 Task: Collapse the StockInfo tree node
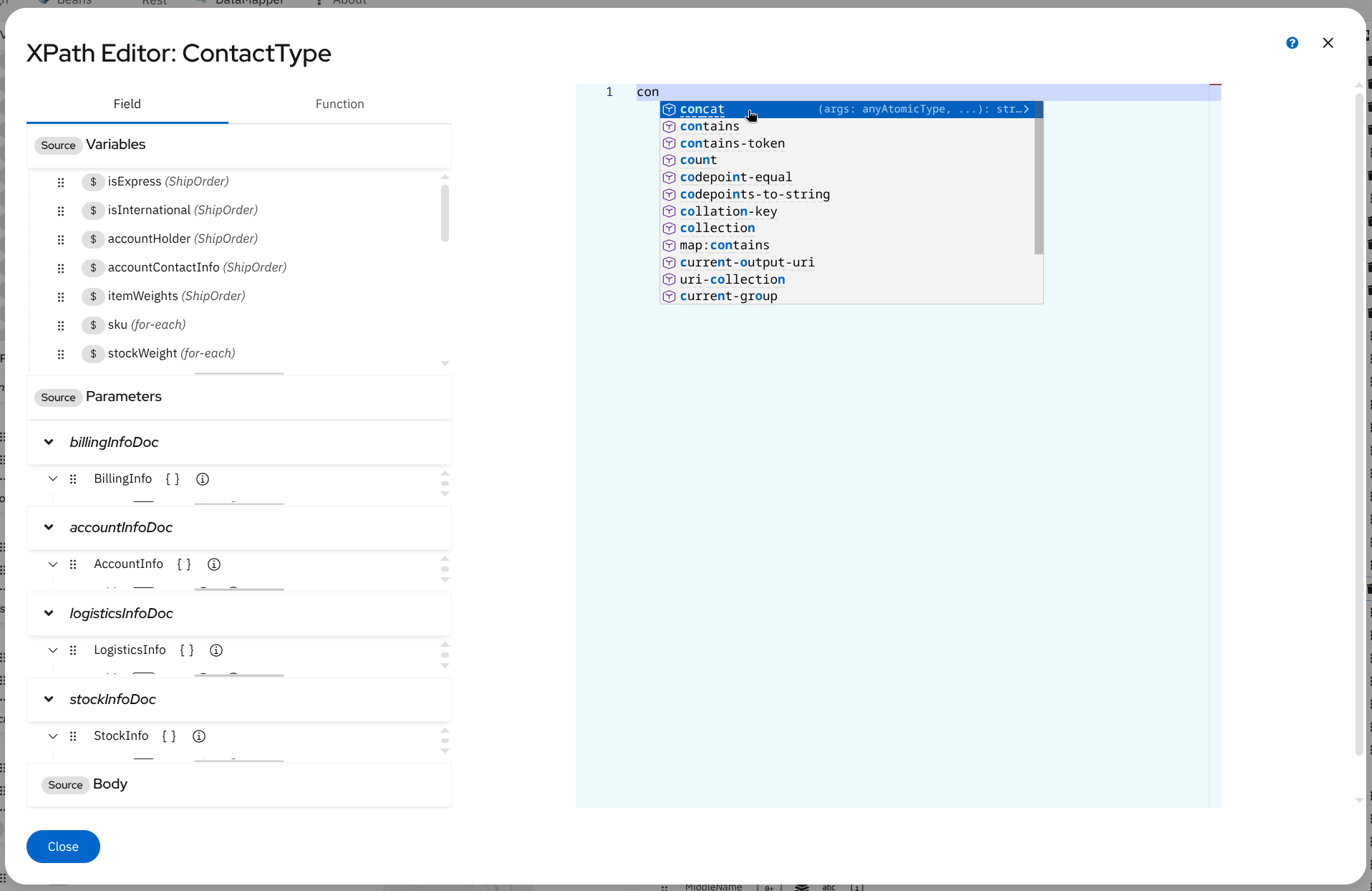point(53,736)
